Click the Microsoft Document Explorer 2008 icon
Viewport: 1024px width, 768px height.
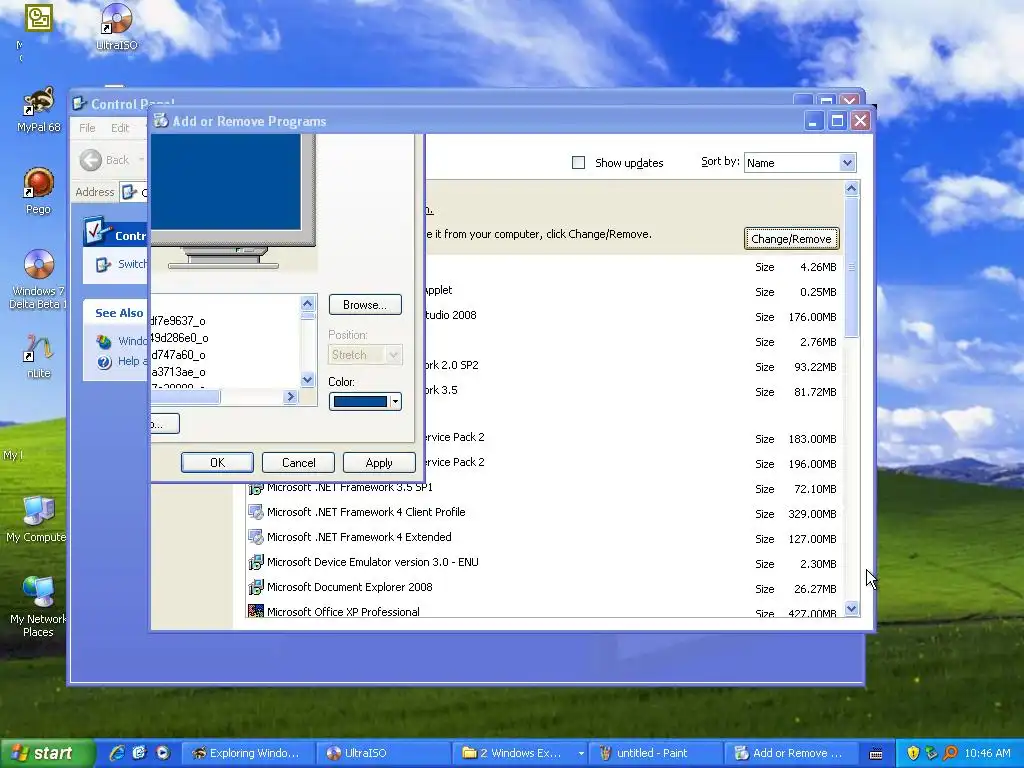coord(256,587)
